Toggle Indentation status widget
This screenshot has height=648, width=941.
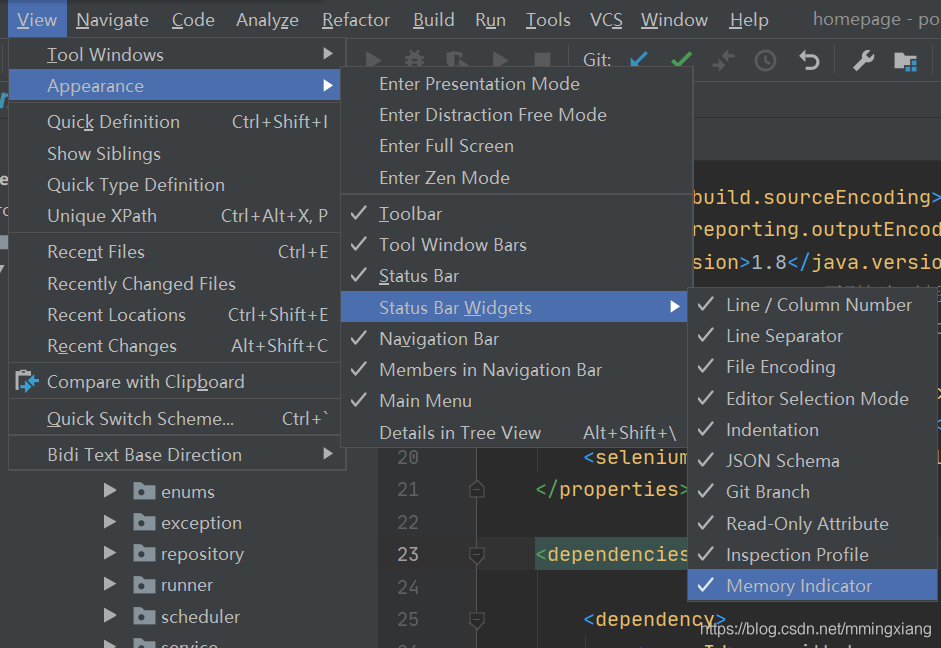tap(813, 430)
